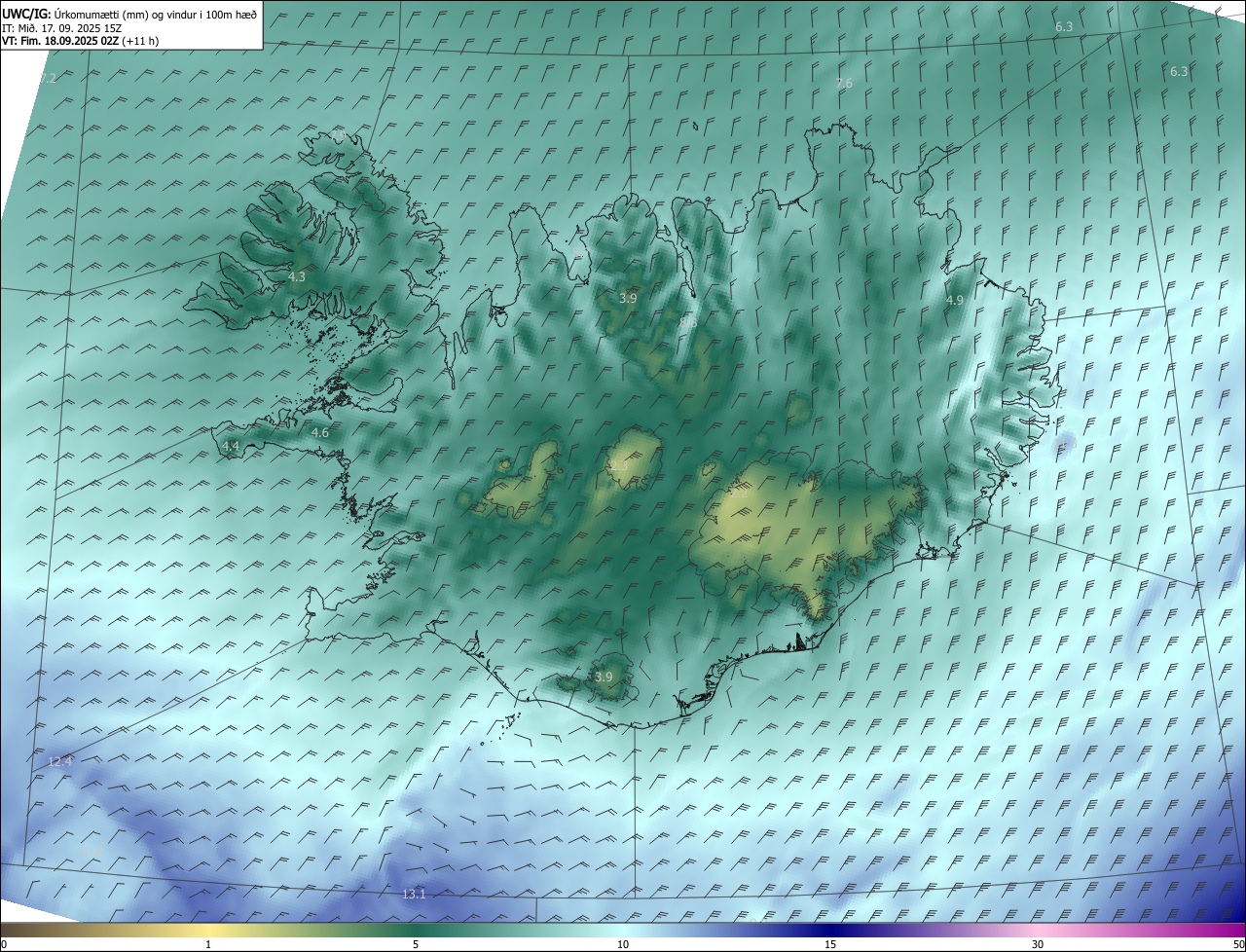Click the 4.3 value label on the map
1246x952 pixels.
point(297,277)
